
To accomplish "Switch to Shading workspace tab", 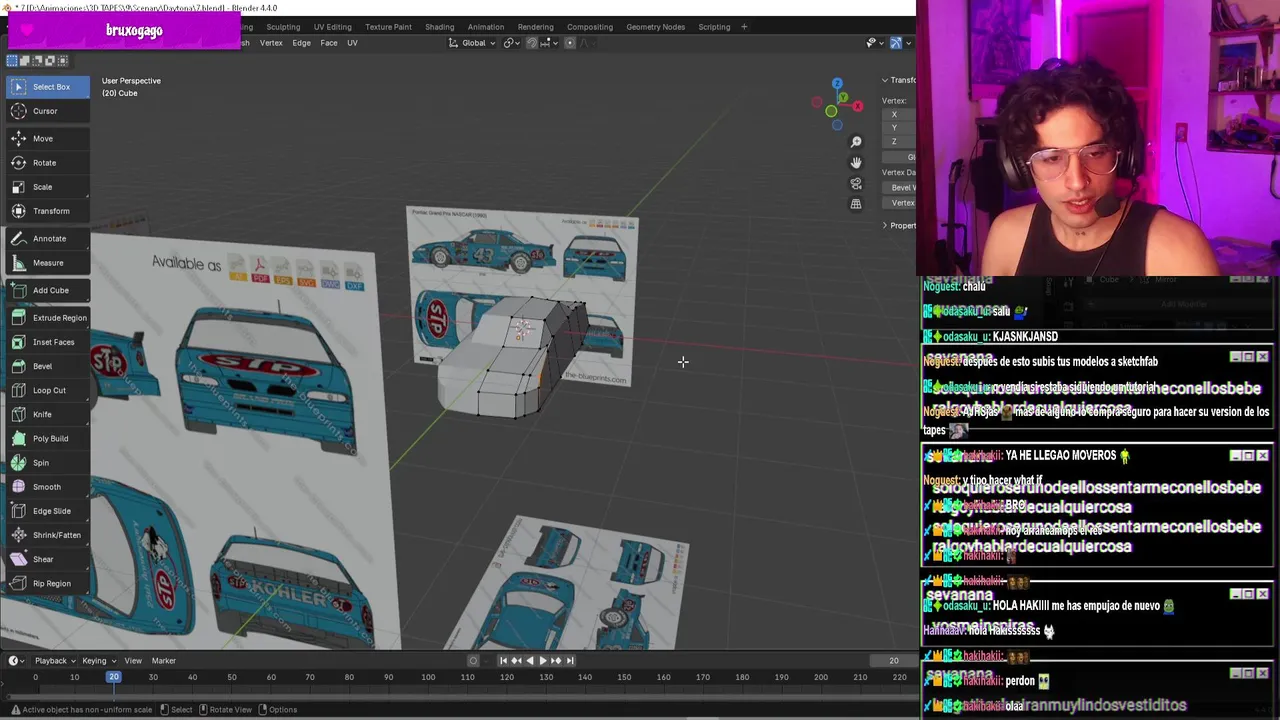I will (439, 27).
